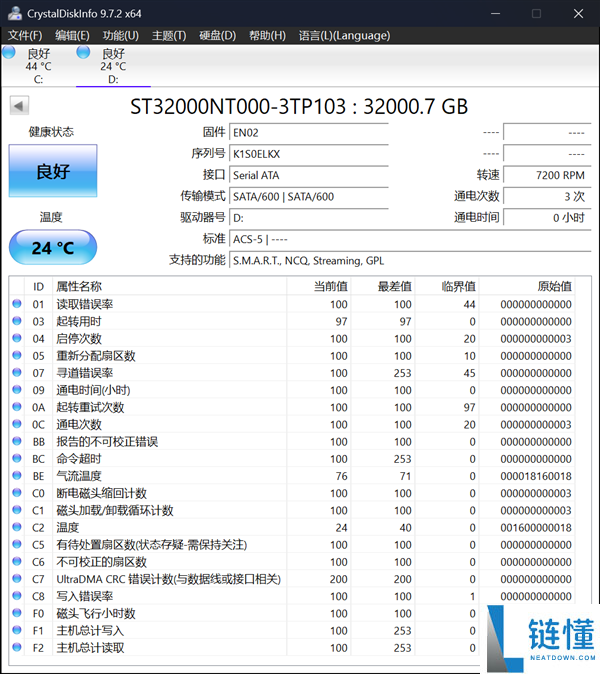This screenshot has width=600, height=674.
Task: Click status dot for 07 寻道错误率 row
Action: [17, 372]
